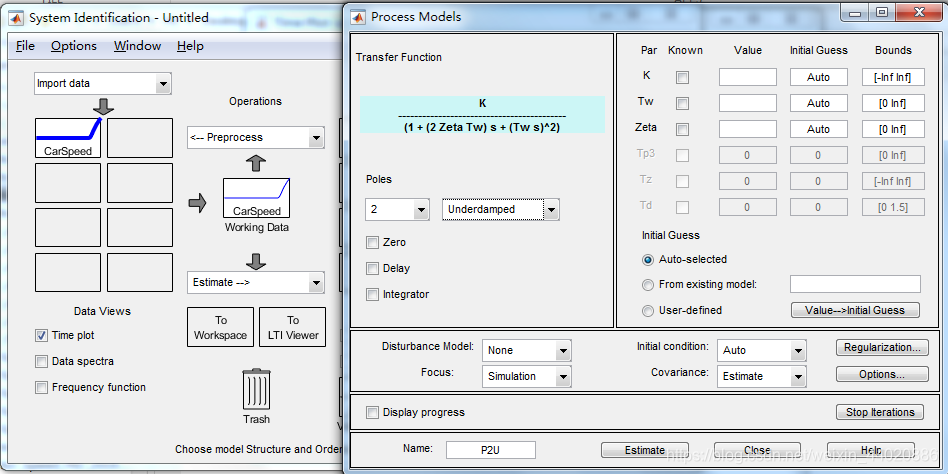948x474 pixels.
Task: Mark parameter Tw as Known
Action: point(683,103)
